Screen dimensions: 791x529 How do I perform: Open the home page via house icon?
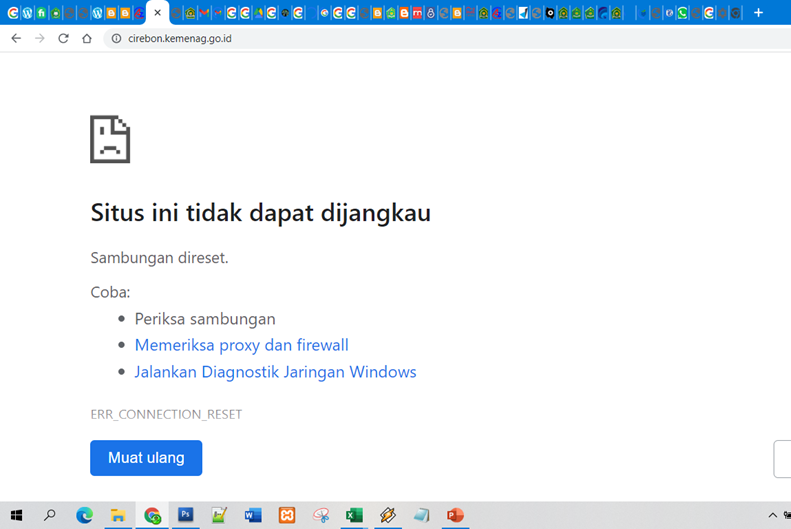(x=87, y=38)
